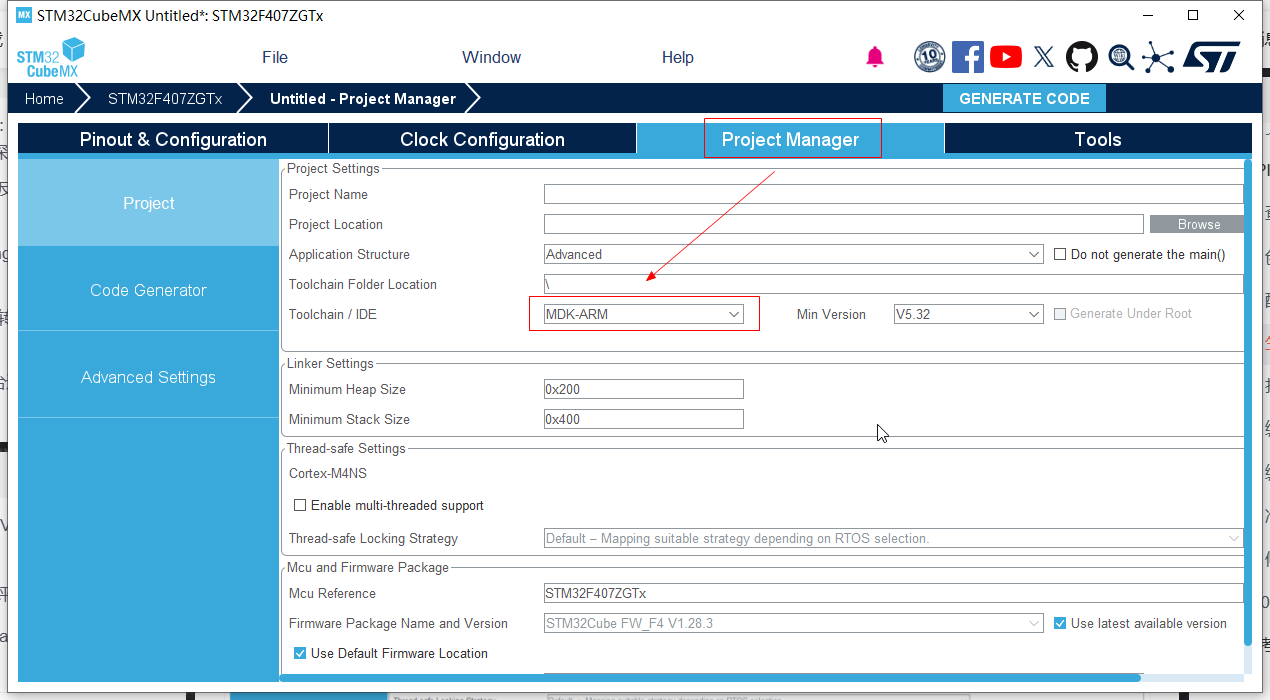The height and width of the screenshot is (700, 1270).
Task: Open the Application Structure dropdown
Action: pos(794,254)
